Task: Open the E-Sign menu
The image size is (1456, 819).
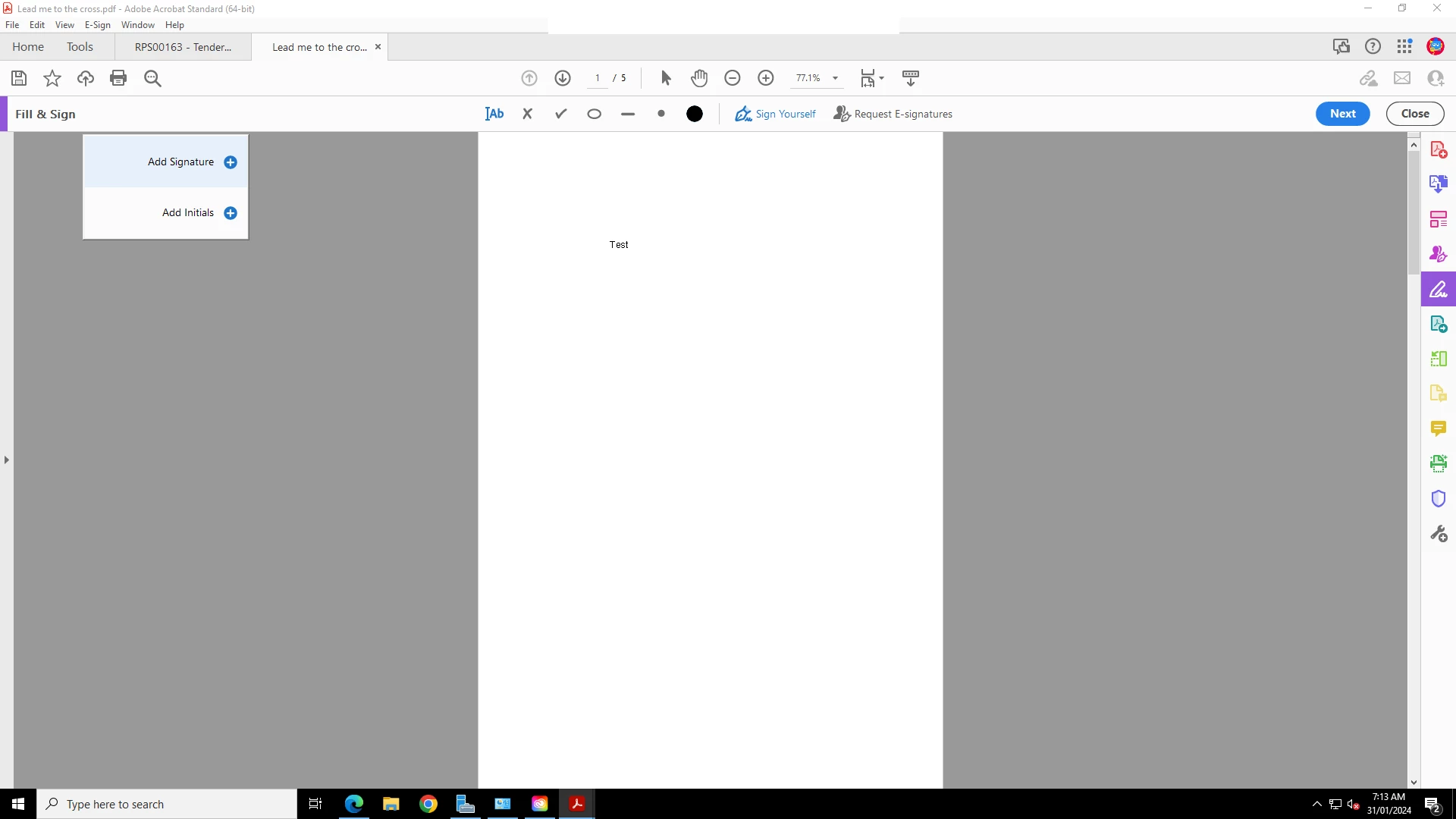Action: (97, 25)
